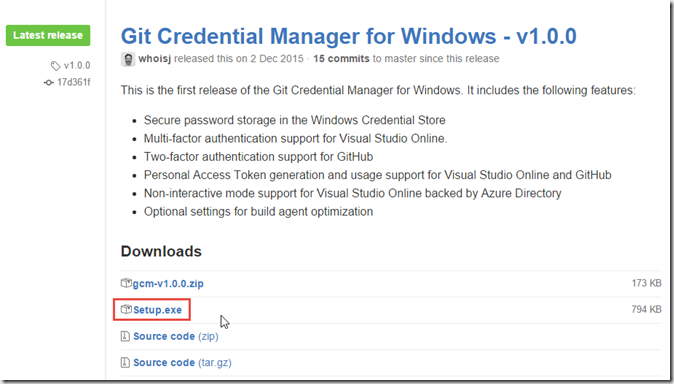674x384 pixels.
Task: Open the whoisj user profile link
Action: click(154, 59)
